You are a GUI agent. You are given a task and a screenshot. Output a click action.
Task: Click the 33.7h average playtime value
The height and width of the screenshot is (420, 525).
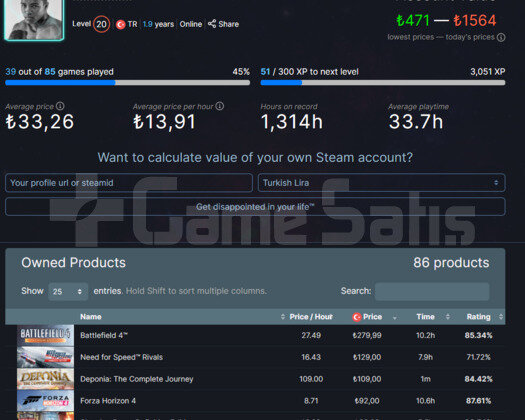(416, 122)
